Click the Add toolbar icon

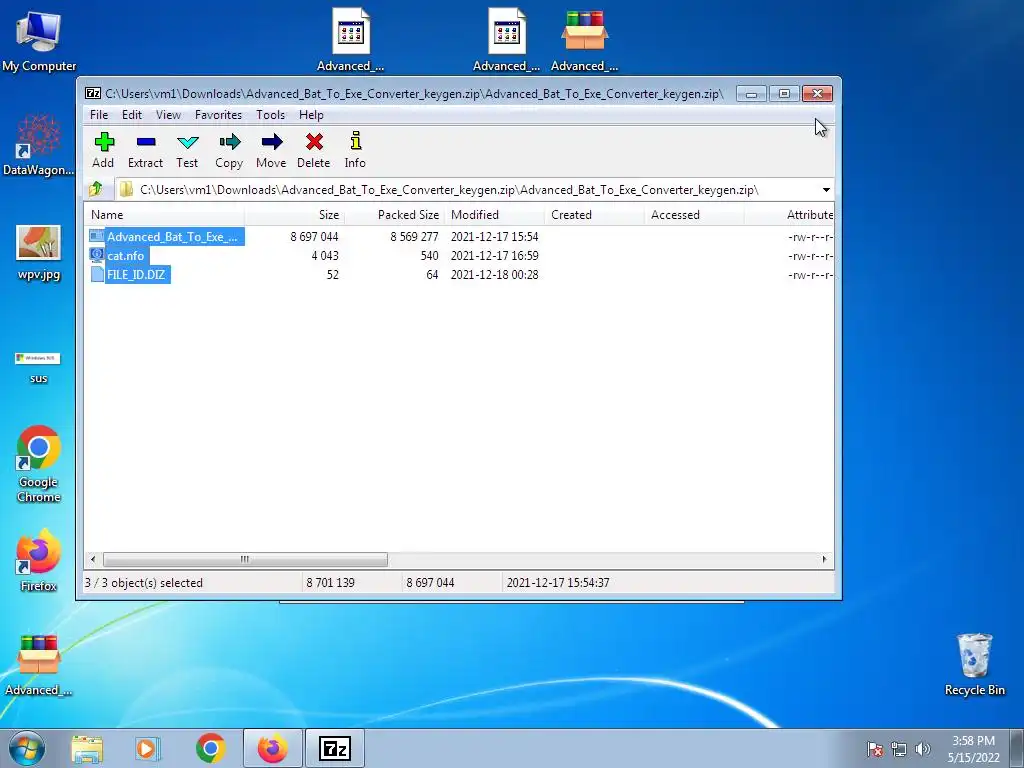tap(103, 151)
